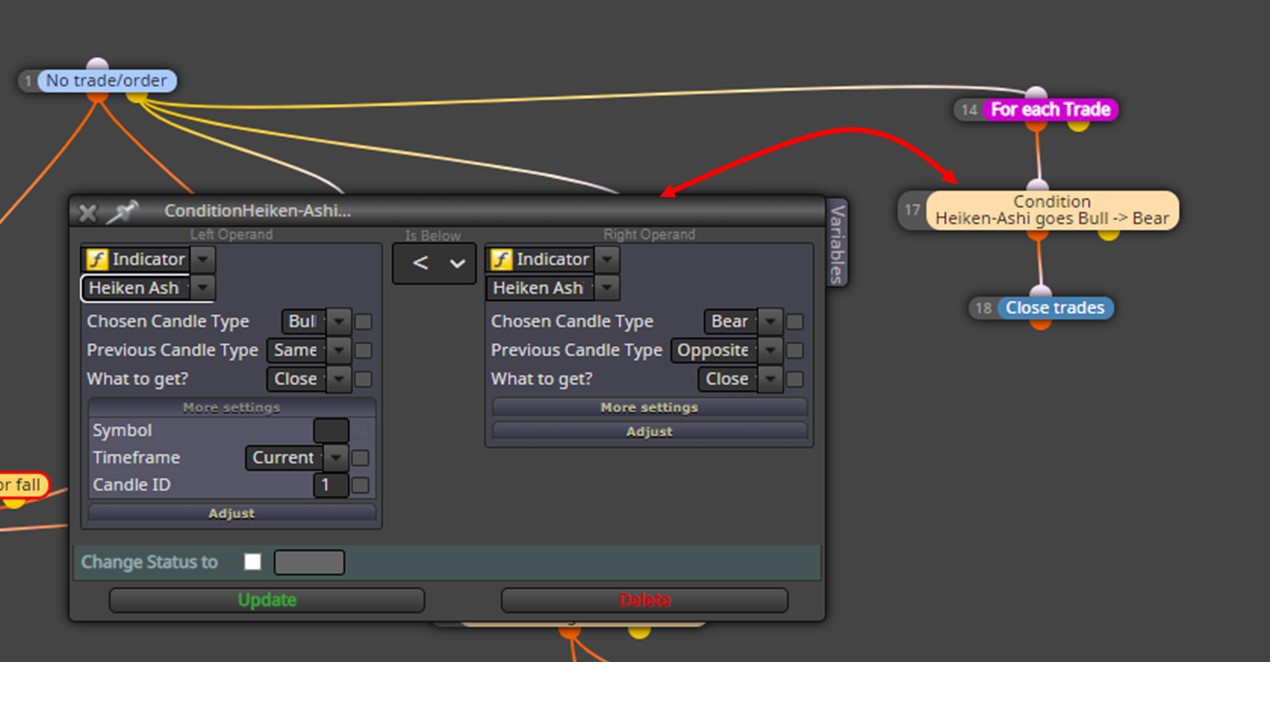The image size is (1280, 720).
Task: Click number badge 18 of Close trades
Action: (x=984, y=308)
